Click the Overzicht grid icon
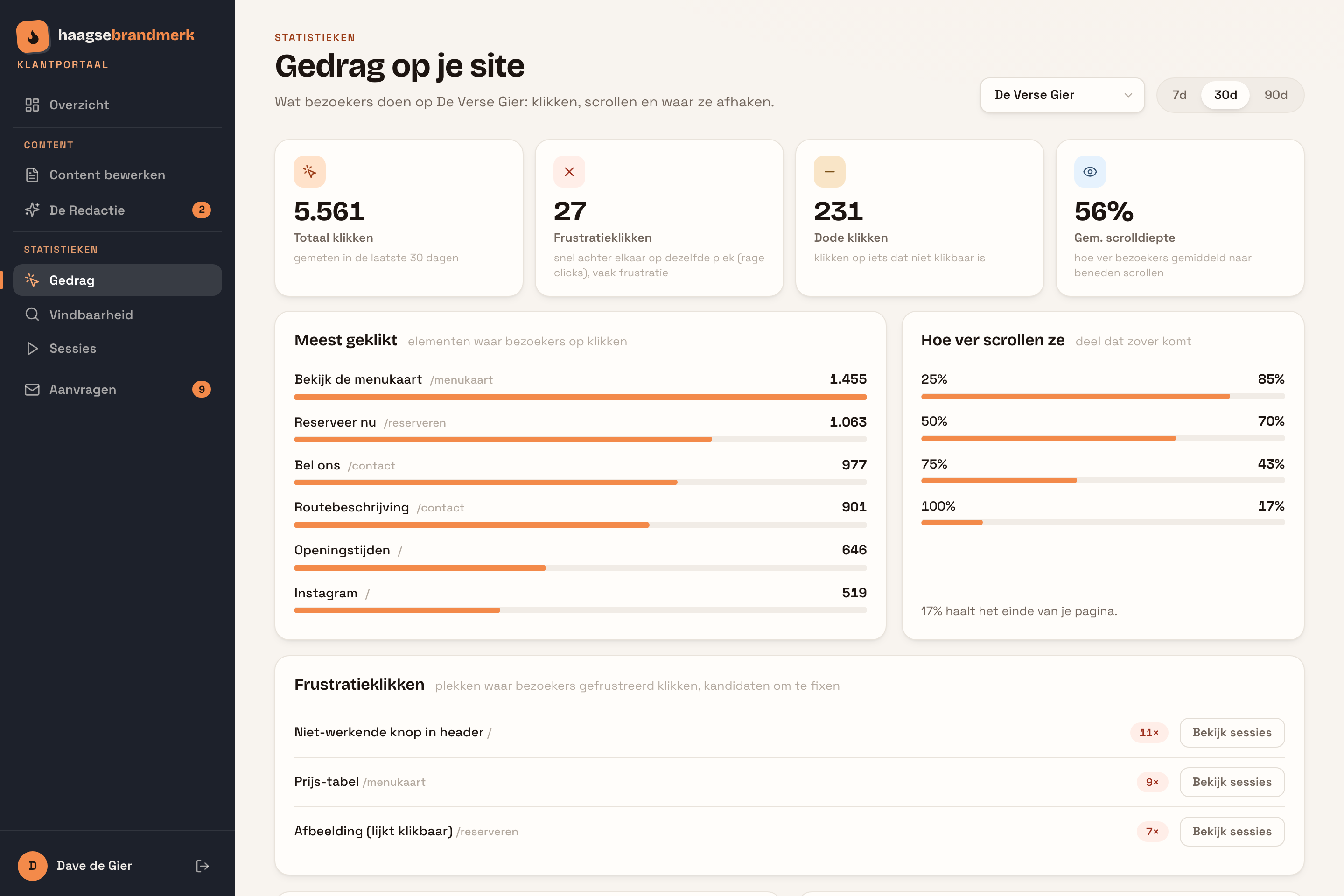The height and width of the screenshot is (896, 1344). [x=32, y=105]
